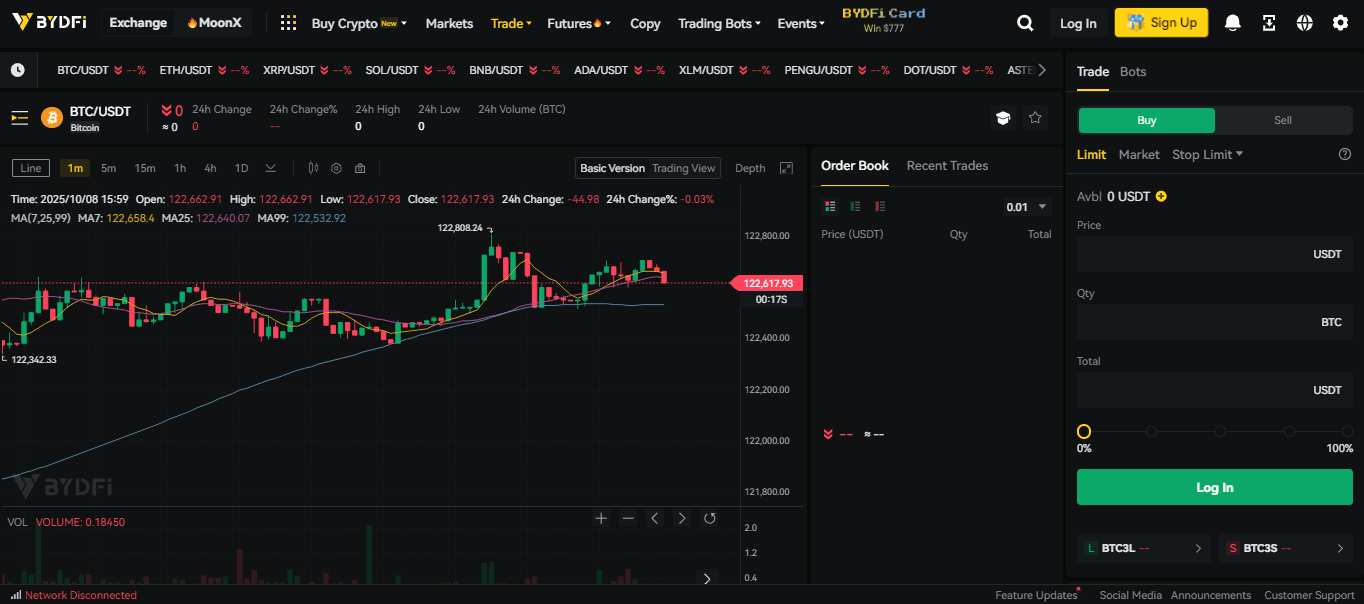The image size is (1364, 604).
Task: Switch order side to Sell
Action: tap(1282, 120)
